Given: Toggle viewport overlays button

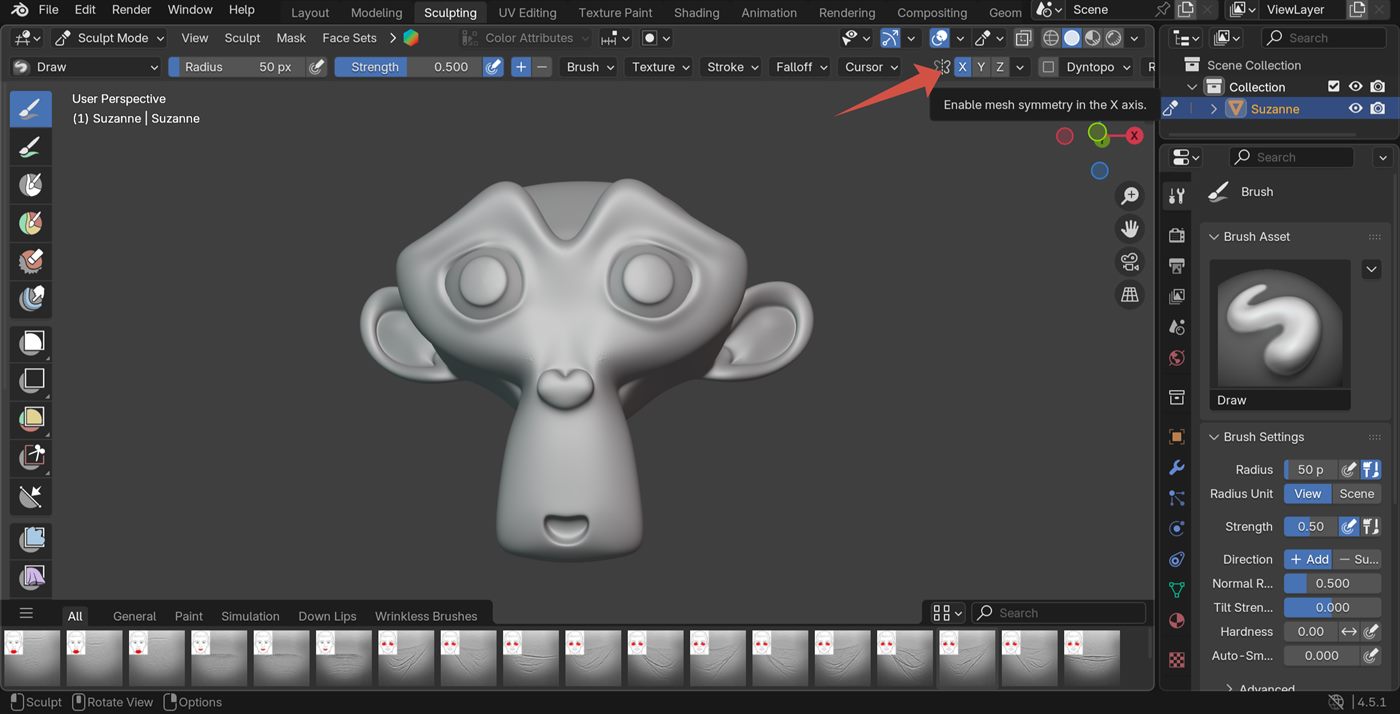Looking at the screenshot, I should pos(939,38).
